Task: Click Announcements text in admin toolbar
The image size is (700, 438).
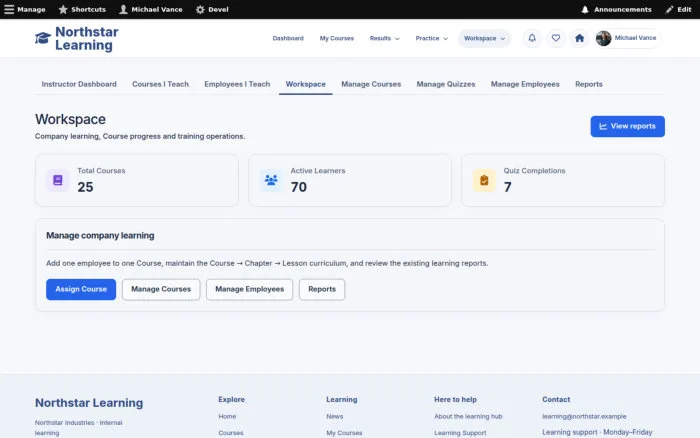Action: (622, 9)
